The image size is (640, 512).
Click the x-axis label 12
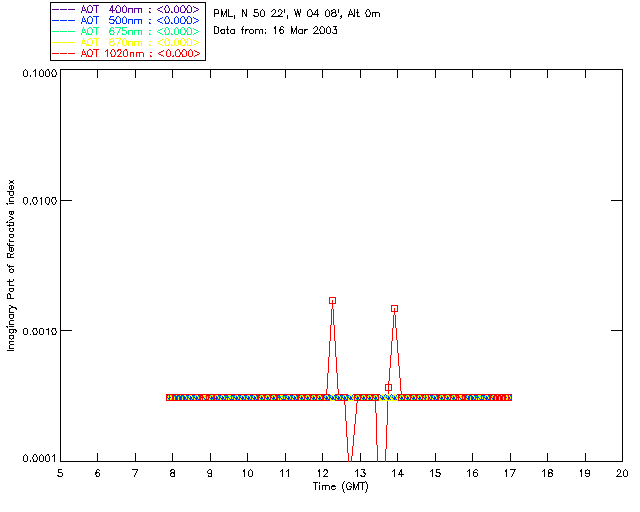pos(322,473)
